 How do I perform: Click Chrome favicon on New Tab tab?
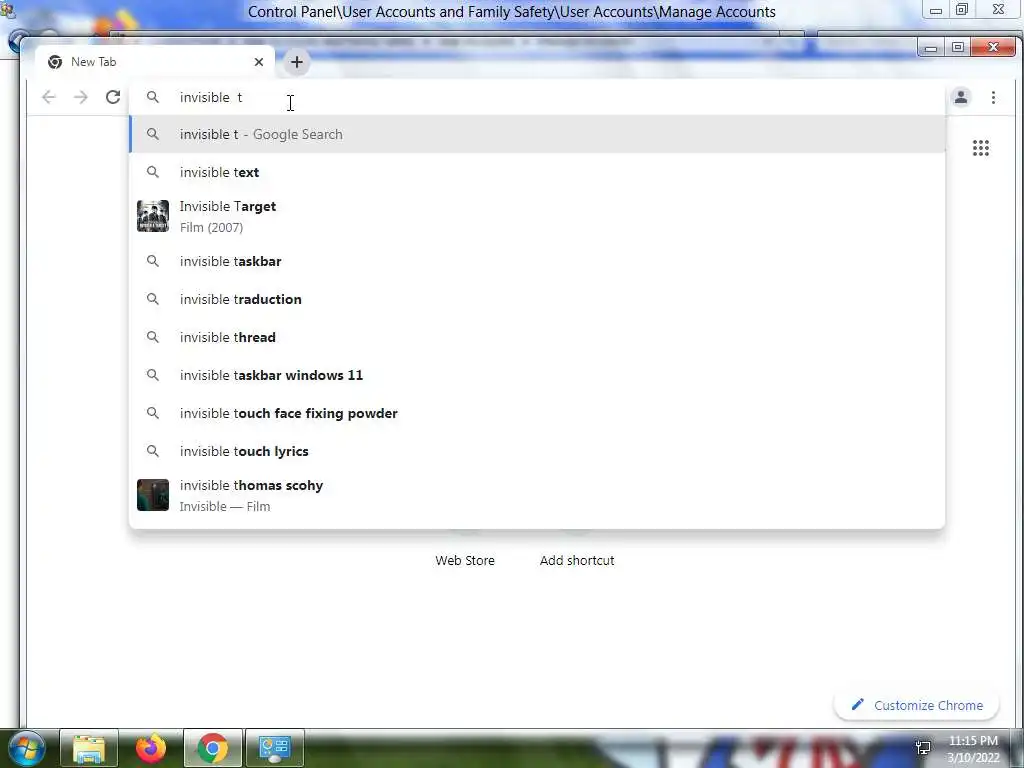point(55,62)
